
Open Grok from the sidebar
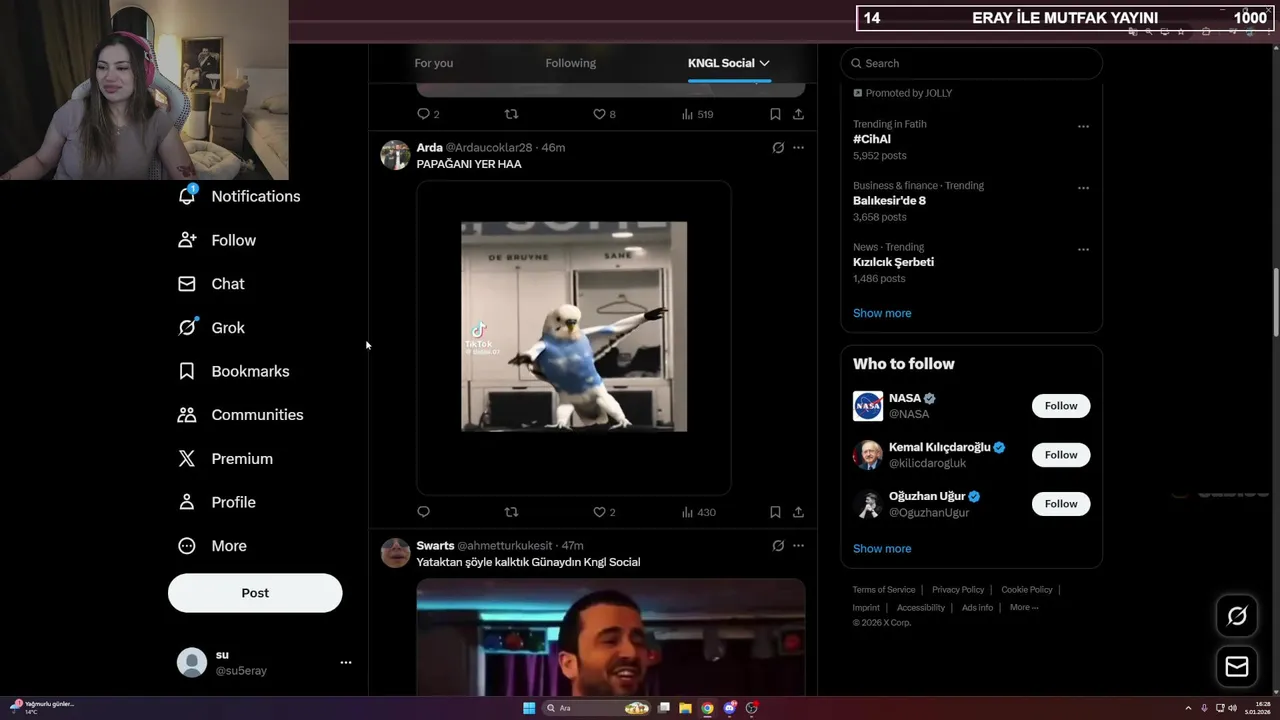click(211, 328)
